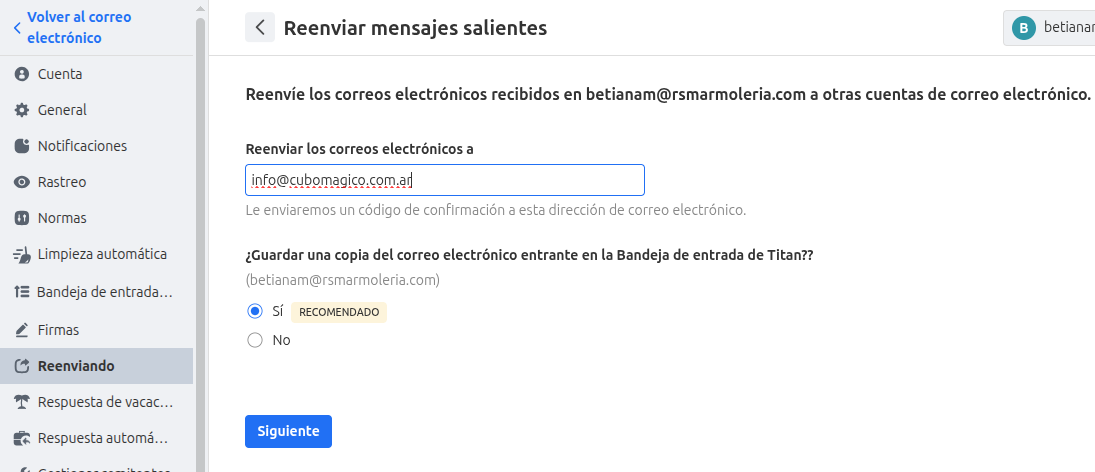This screenshot has height=472, width=1095.
Task: Click the Notificaciones icon in sidebar
Action: tap(22, 146)
